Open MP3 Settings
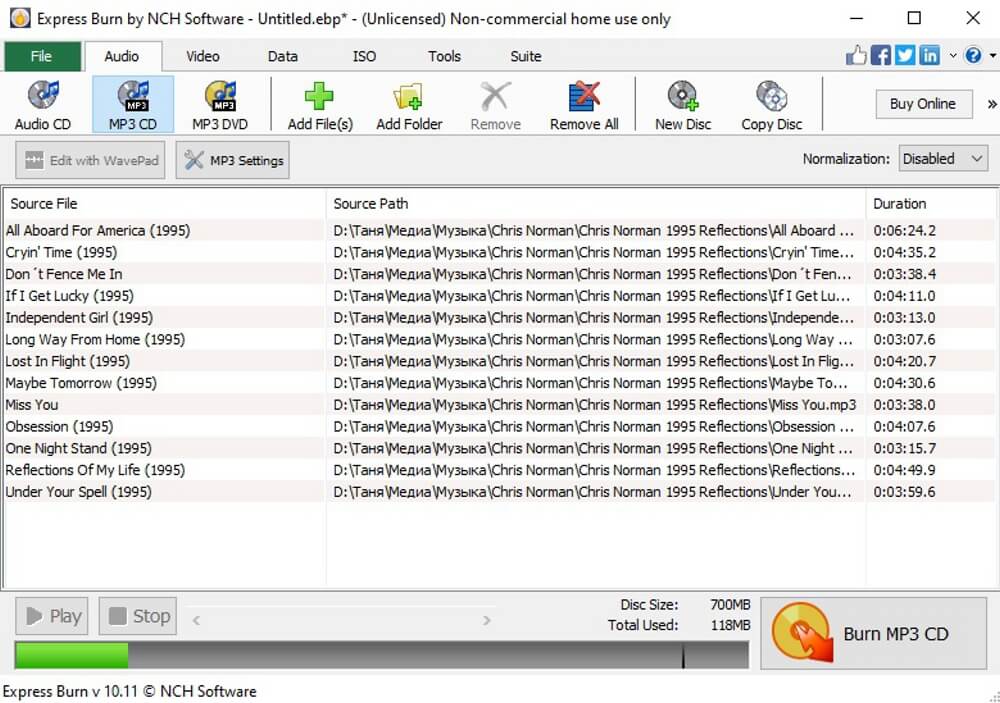The height and width of the screenshot is (703, 1000). [x=233, y=160]
